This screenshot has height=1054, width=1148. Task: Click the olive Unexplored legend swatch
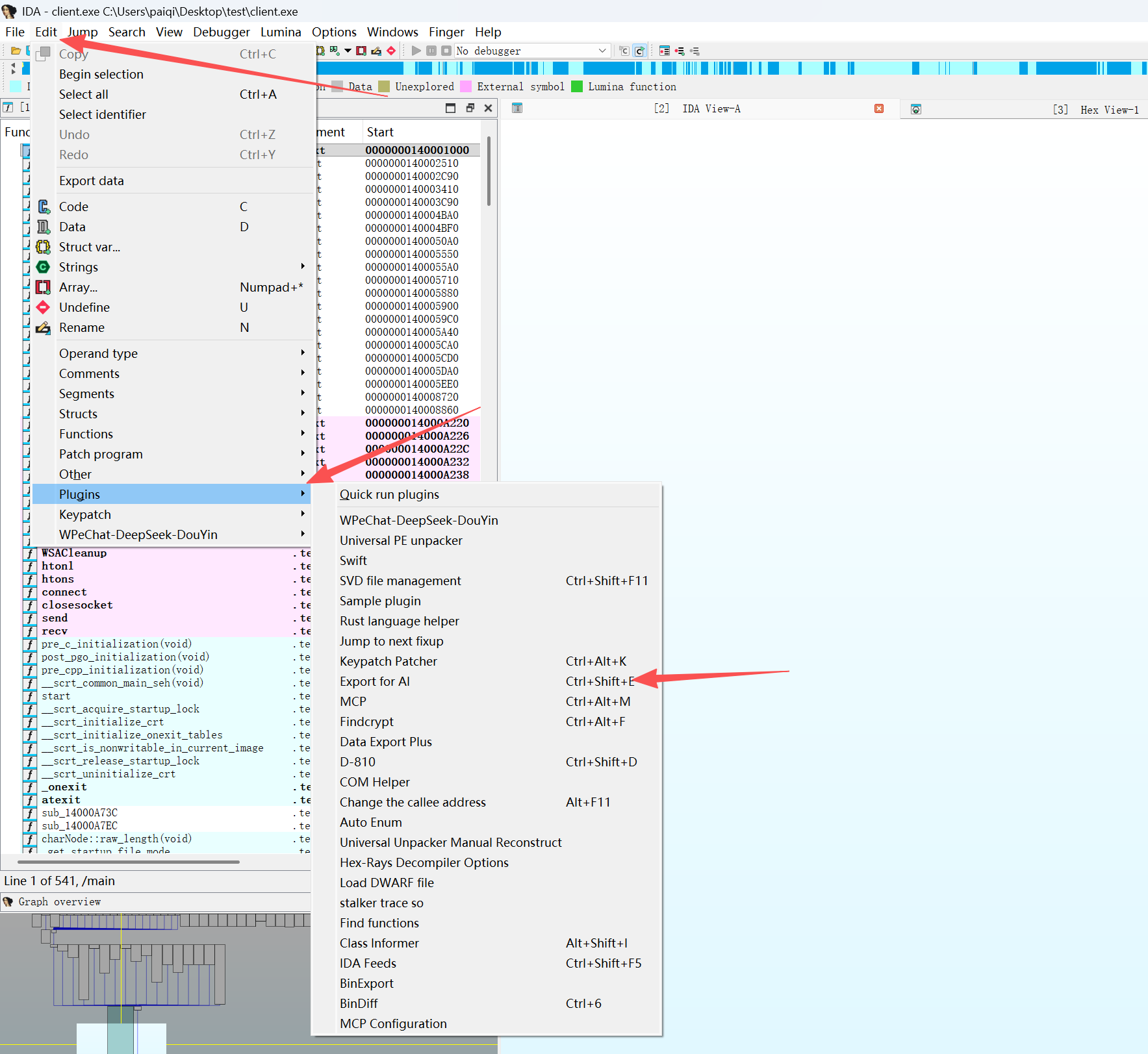point(384,86)
